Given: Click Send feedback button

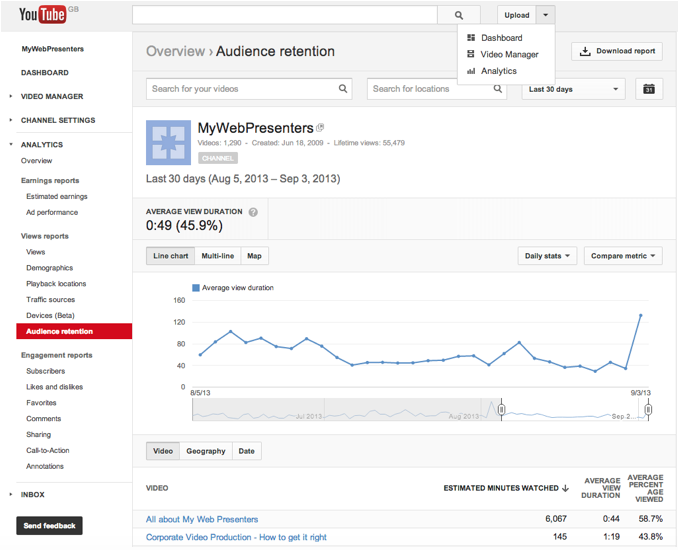Looking at the screenshot, I should click(49, 526).
